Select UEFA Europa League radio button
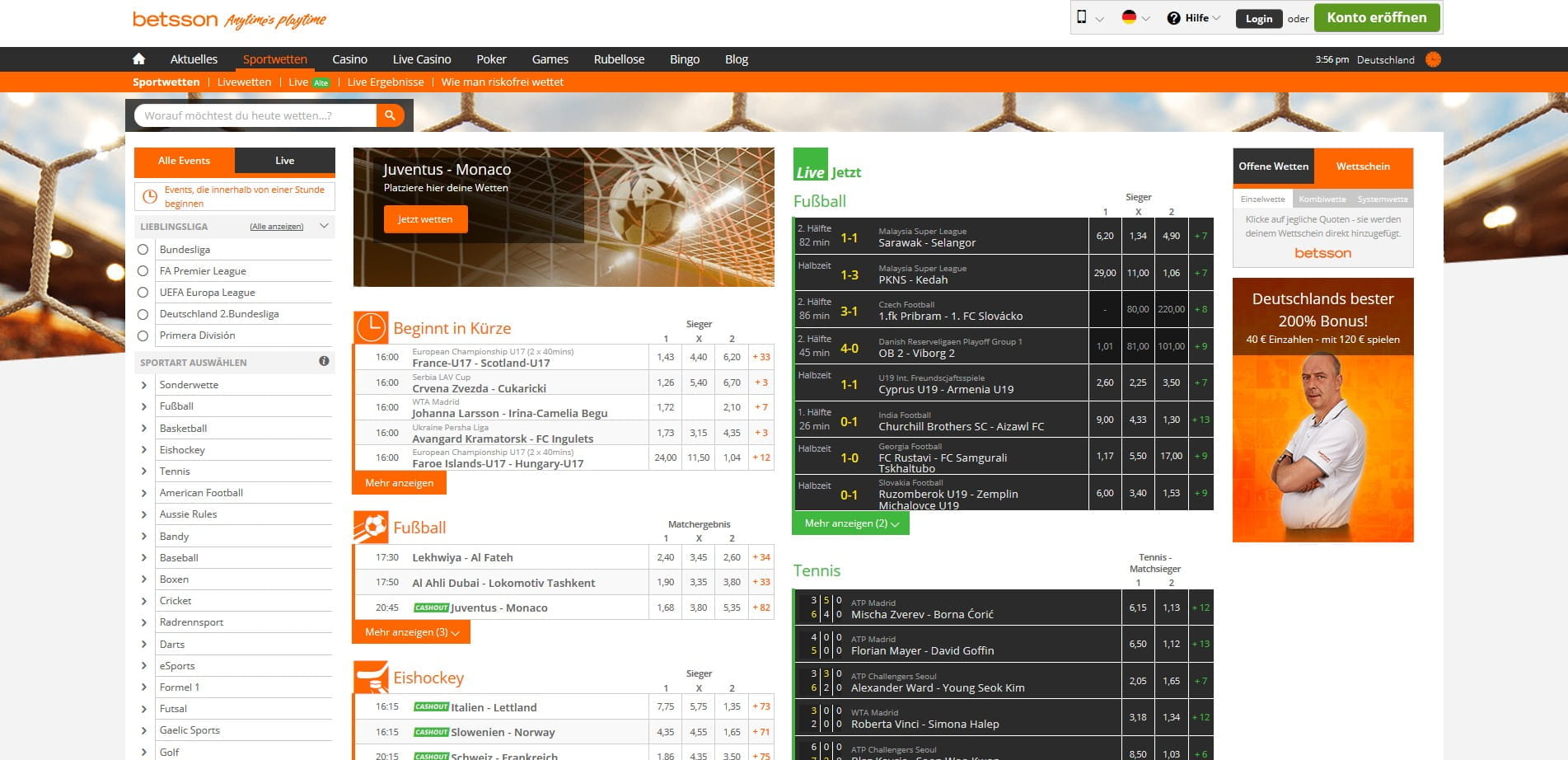Screen dimensions: 1568x760 tap(143, 292)
